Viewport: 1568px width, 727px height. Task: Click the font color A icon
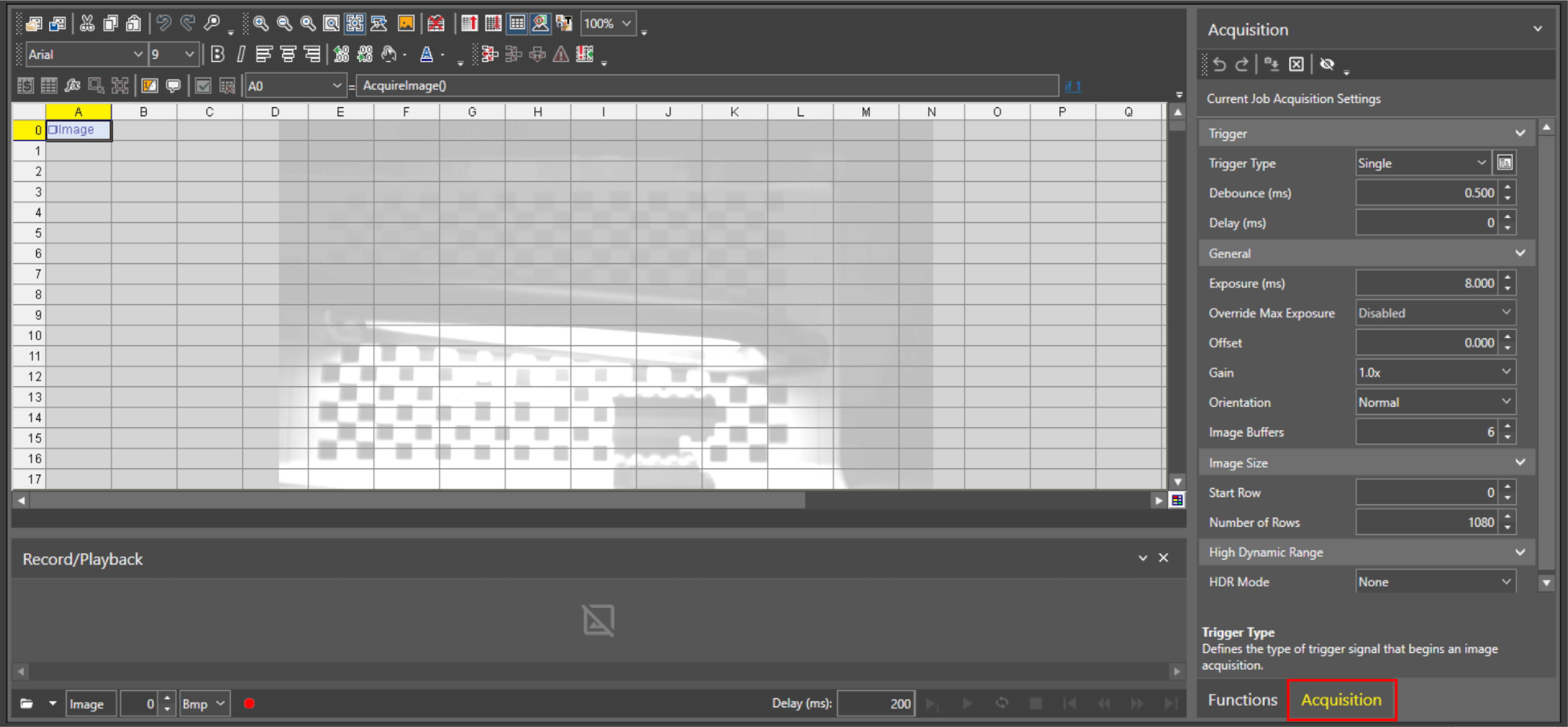click(x=426, y=54)
